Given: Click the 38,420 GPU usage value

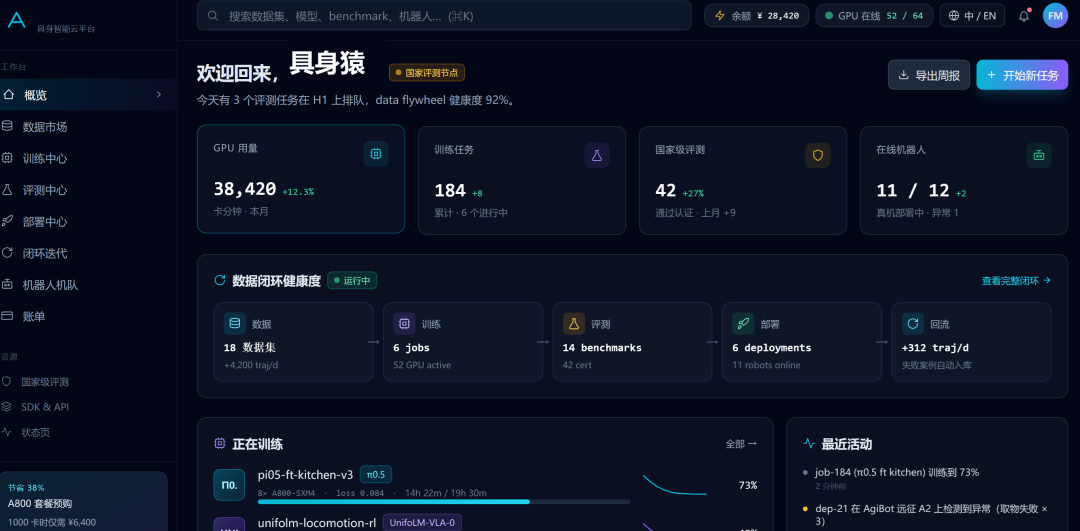Looking at the screenshot, I should (245, 189).
